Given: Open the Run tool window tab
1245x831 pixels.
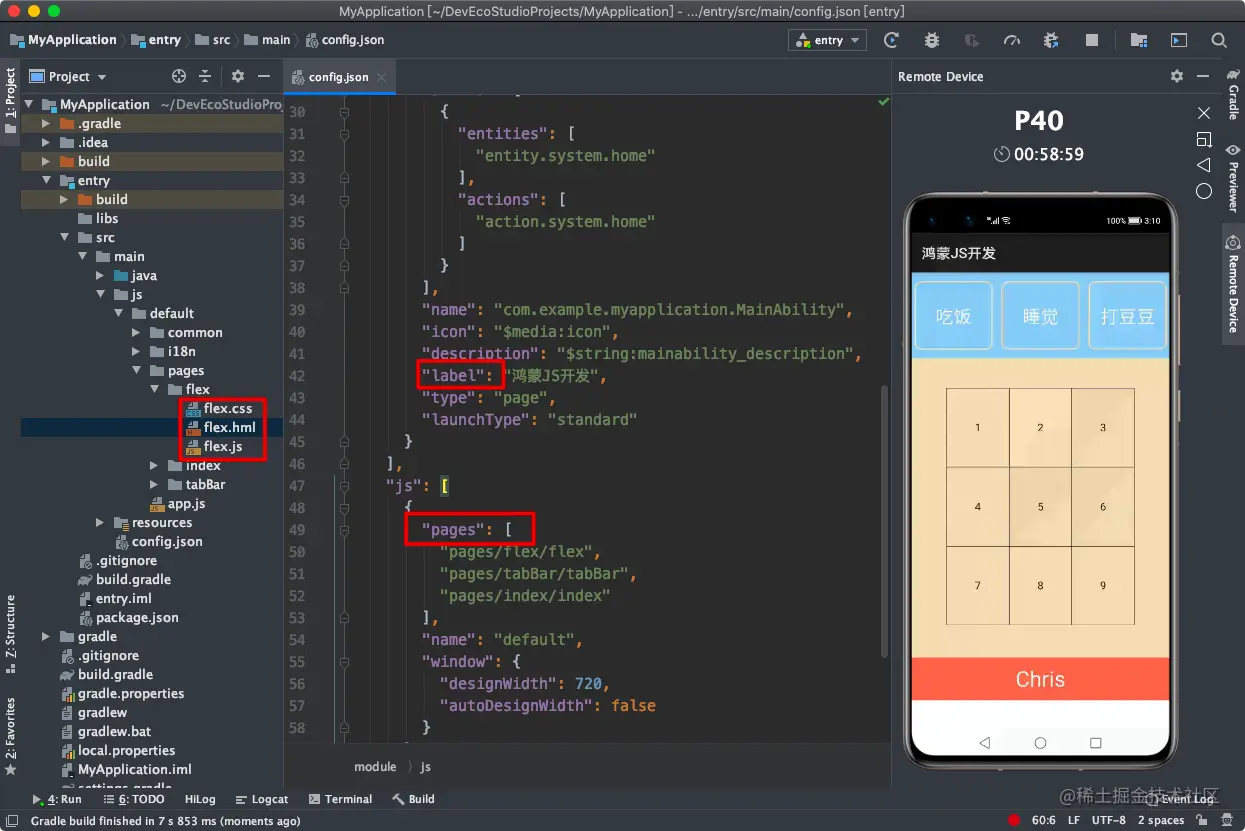Looking at the screenshot, I should [x=57, y=799].
